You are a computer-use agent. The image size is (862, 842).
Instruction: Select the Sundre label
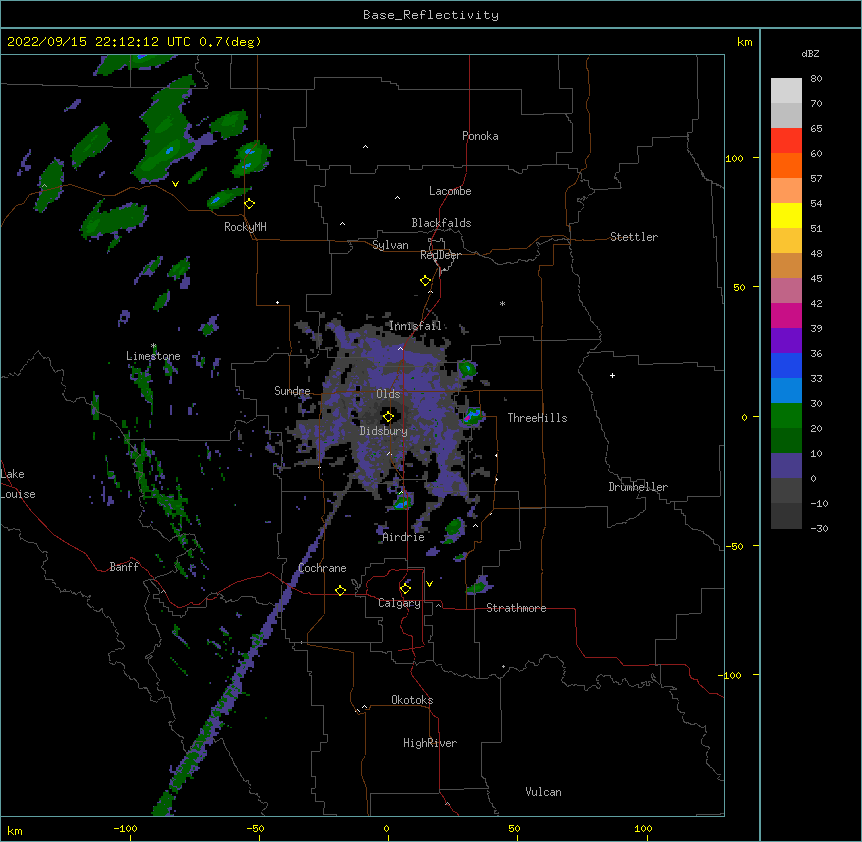[292, 391]
